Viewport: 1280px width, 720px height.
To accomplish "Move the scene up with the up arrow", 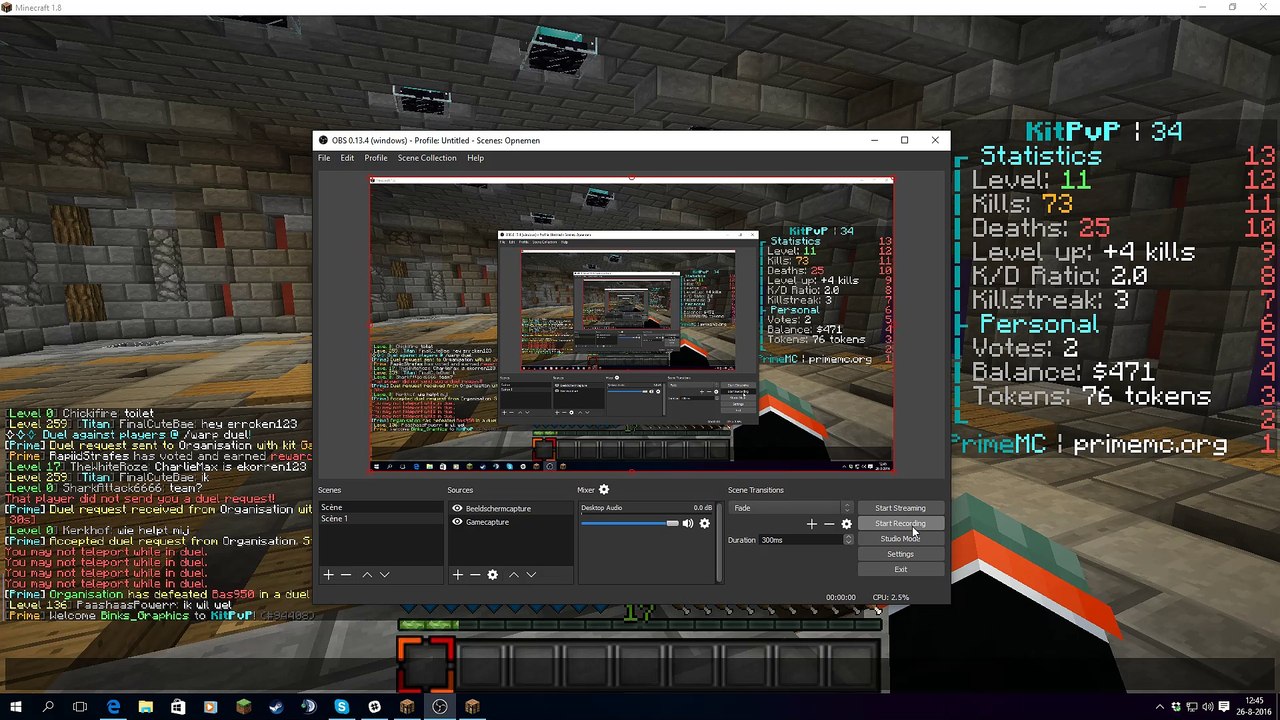I will [367, 575].
